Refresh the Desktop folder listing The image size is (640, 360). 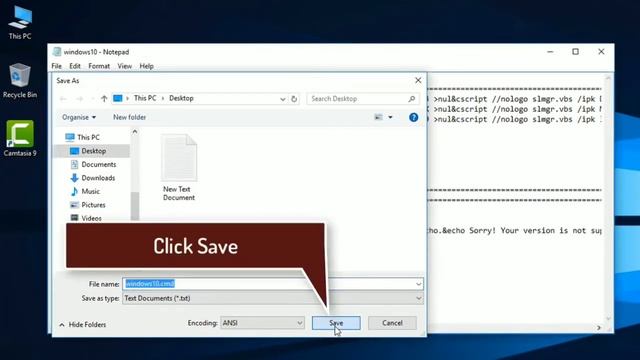[x=294, y=99]
